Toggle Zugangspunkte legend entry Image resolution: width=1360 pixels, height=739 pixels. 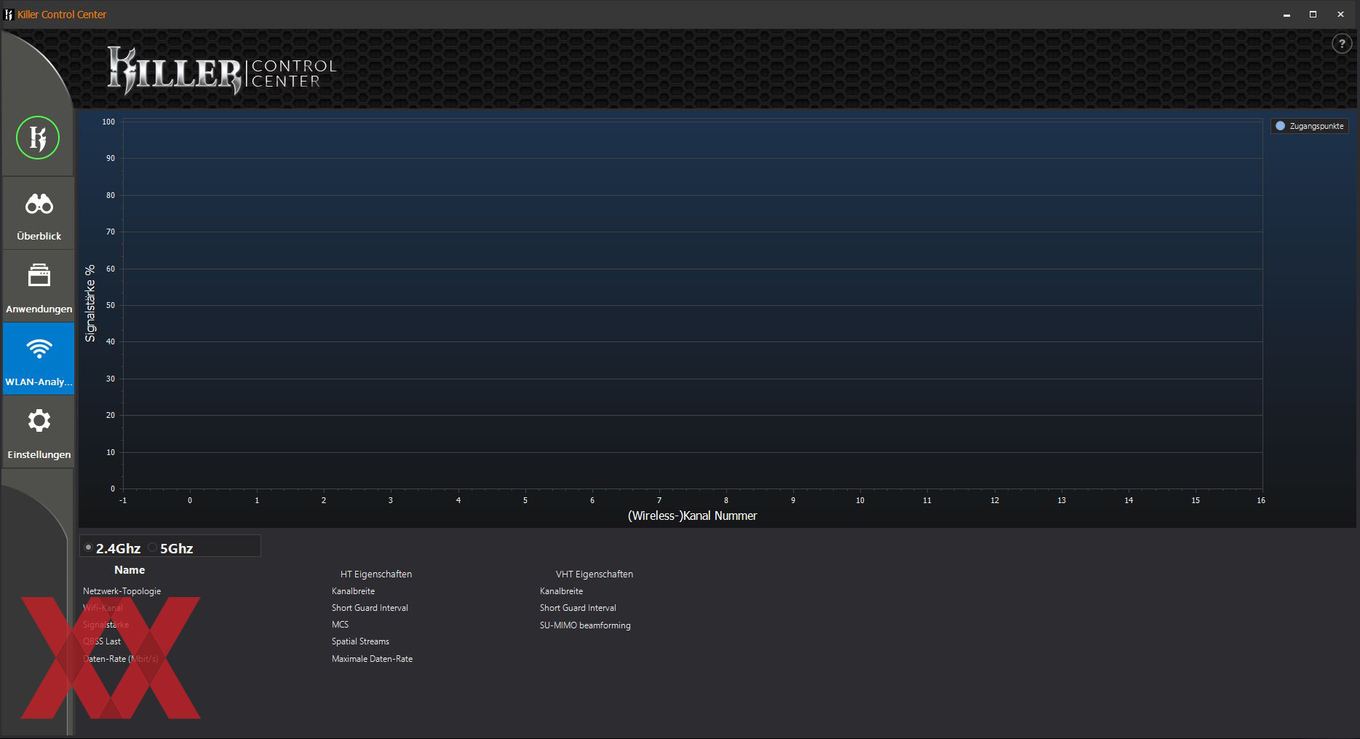(1309, 126)
